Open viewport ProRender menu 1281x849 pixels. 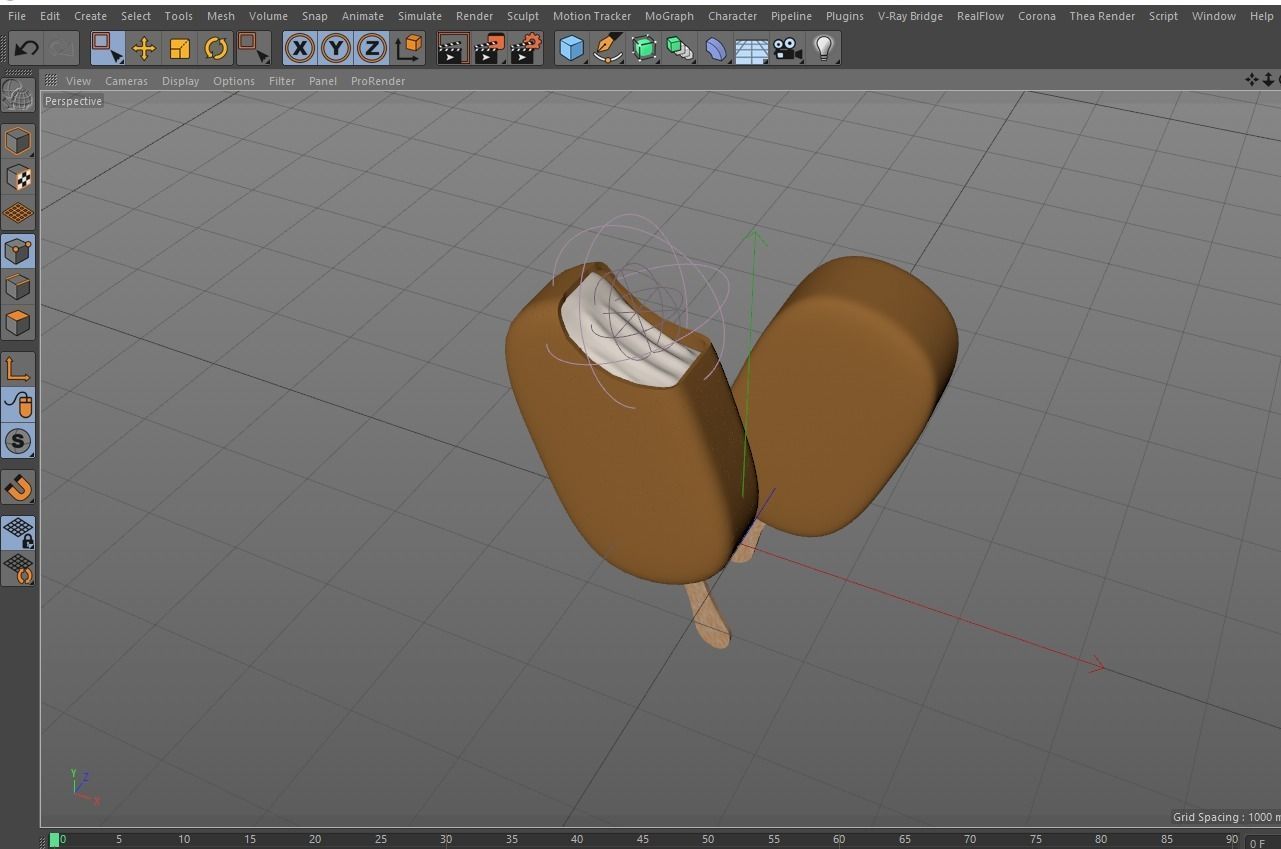(378, 81)
